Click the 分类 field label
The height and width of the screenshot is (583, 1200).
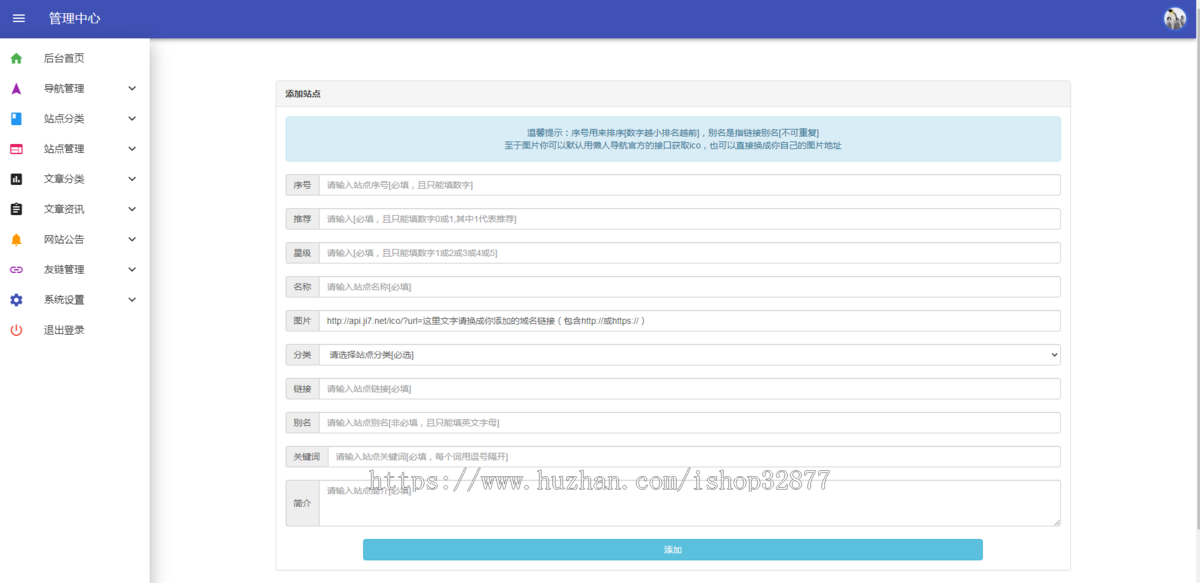(x=302, y=355)
